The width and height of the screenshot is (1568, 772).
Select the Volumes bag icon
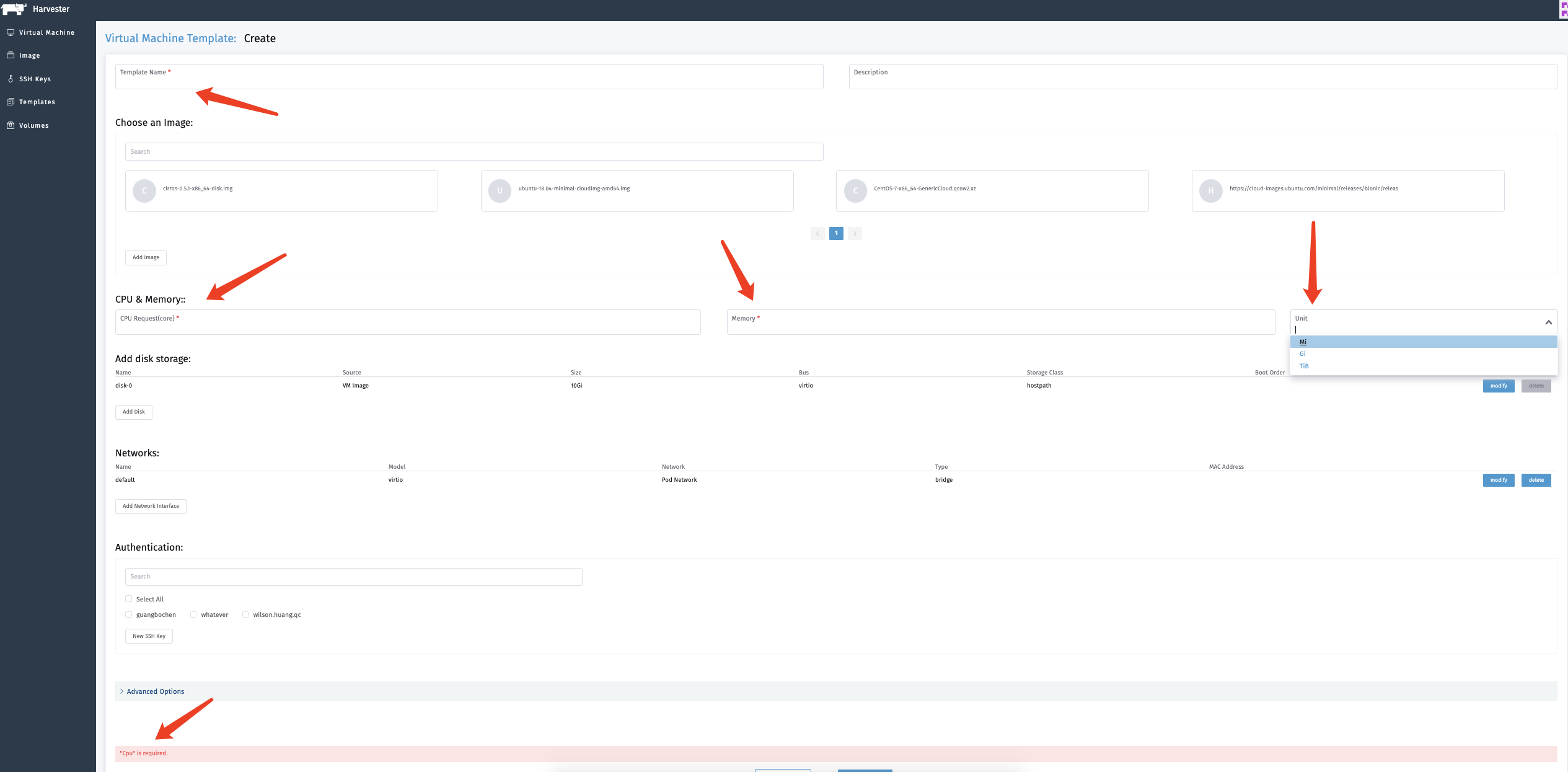(11, 125)
